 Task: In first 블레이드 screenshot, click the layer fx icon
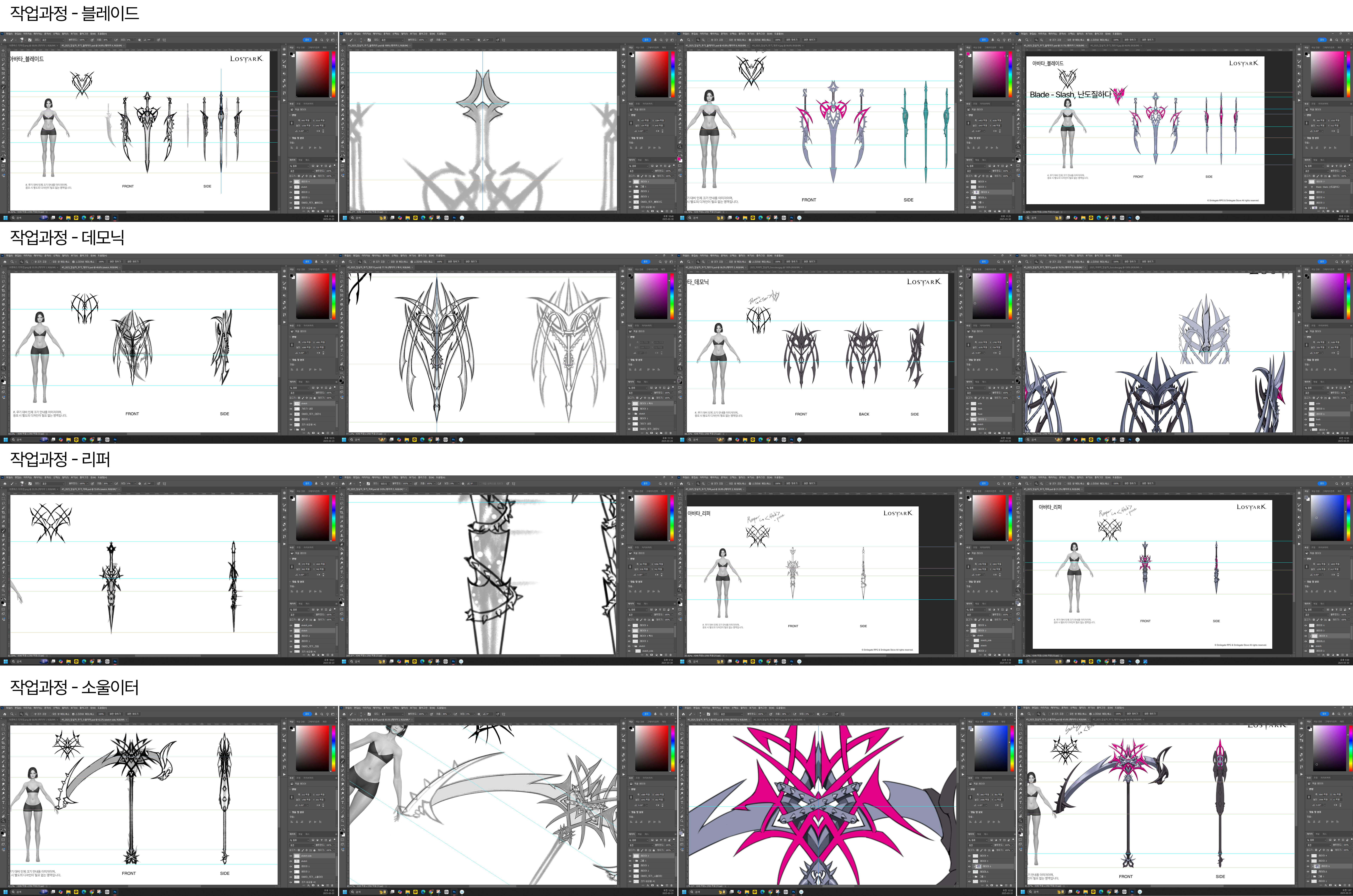(x=309, y=211)
